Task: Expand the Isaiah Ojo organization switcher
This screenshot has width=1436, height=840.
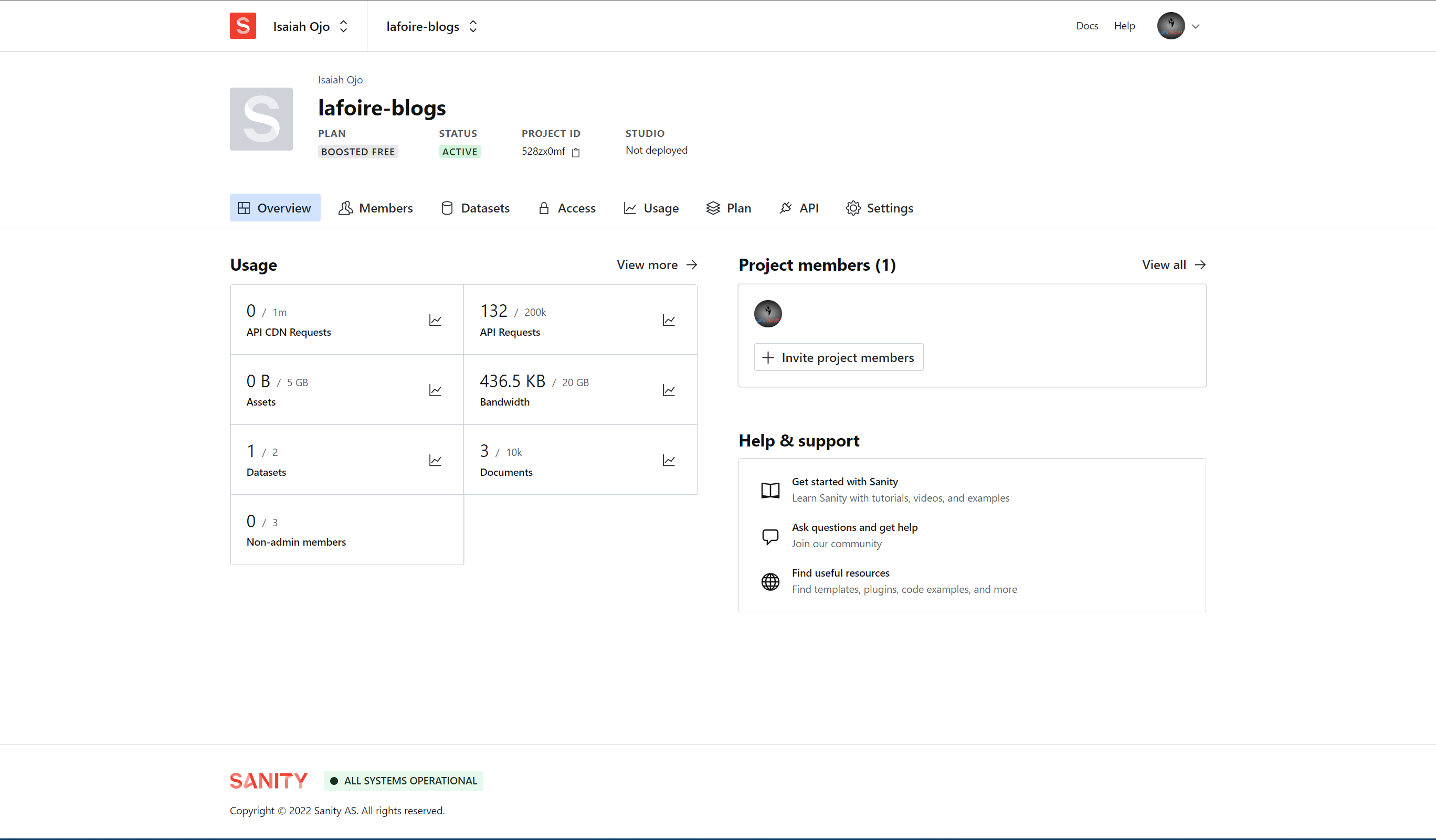Action: 310,26
